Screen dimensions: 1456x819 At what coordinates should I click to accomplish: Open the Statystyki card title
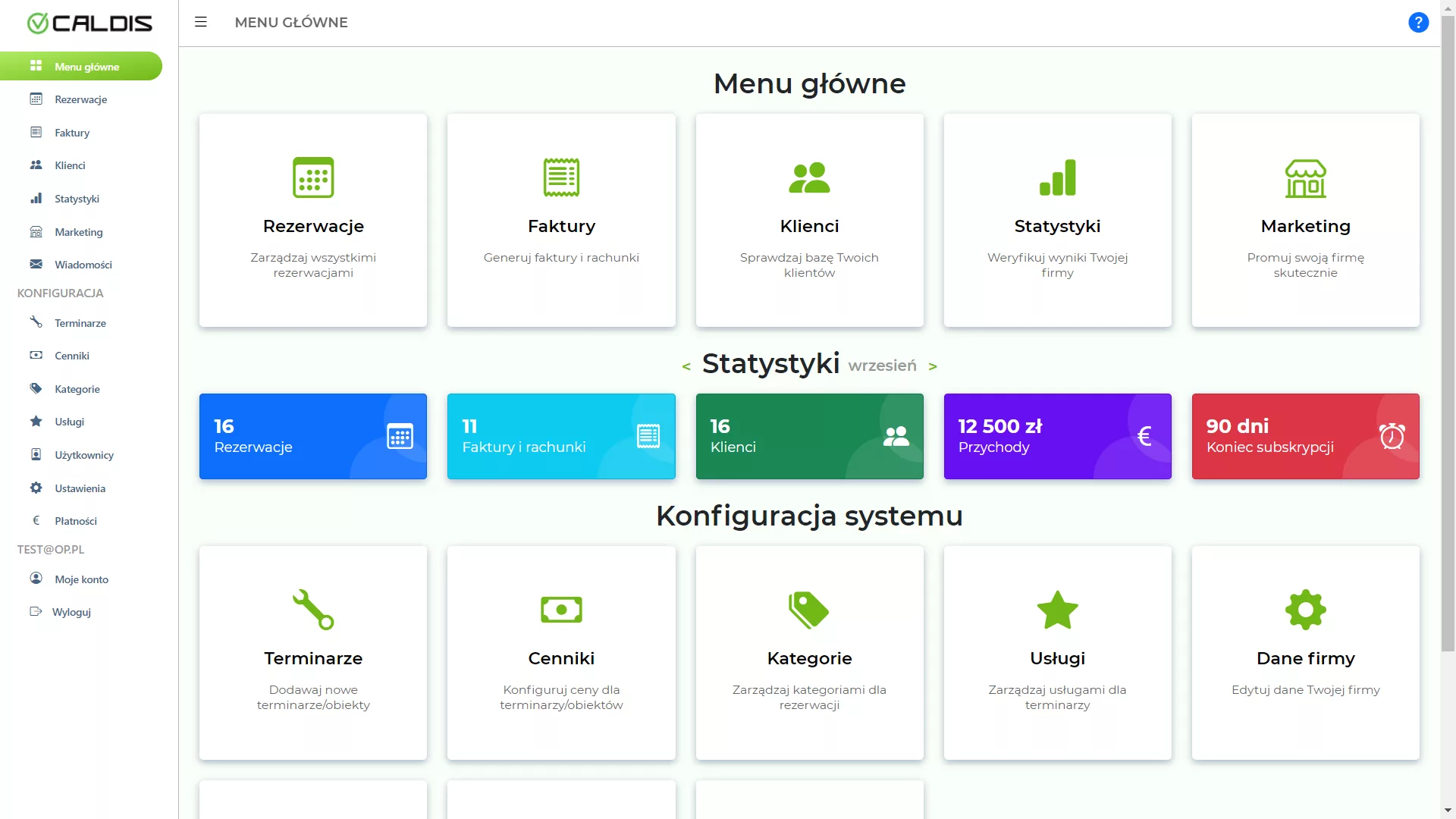click(x=1057, y=226)
